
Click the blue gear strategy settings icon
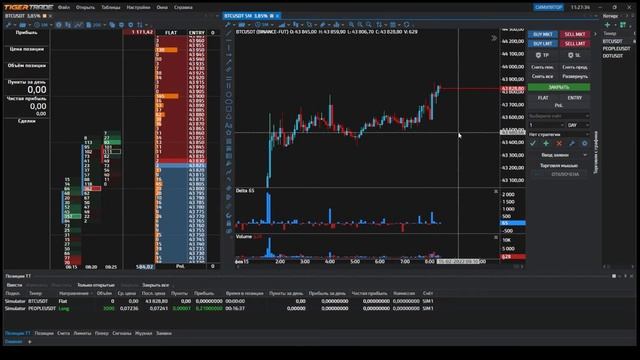[584, 143]
